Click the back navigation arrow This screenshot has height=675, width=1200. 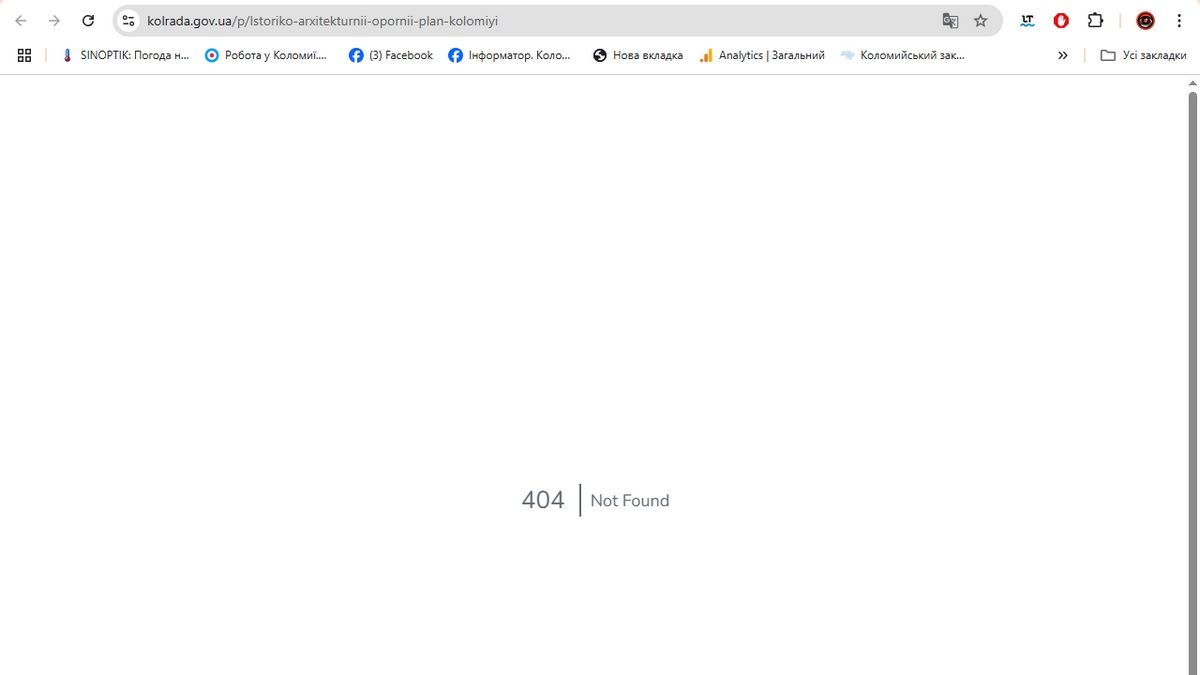[21, 21]
